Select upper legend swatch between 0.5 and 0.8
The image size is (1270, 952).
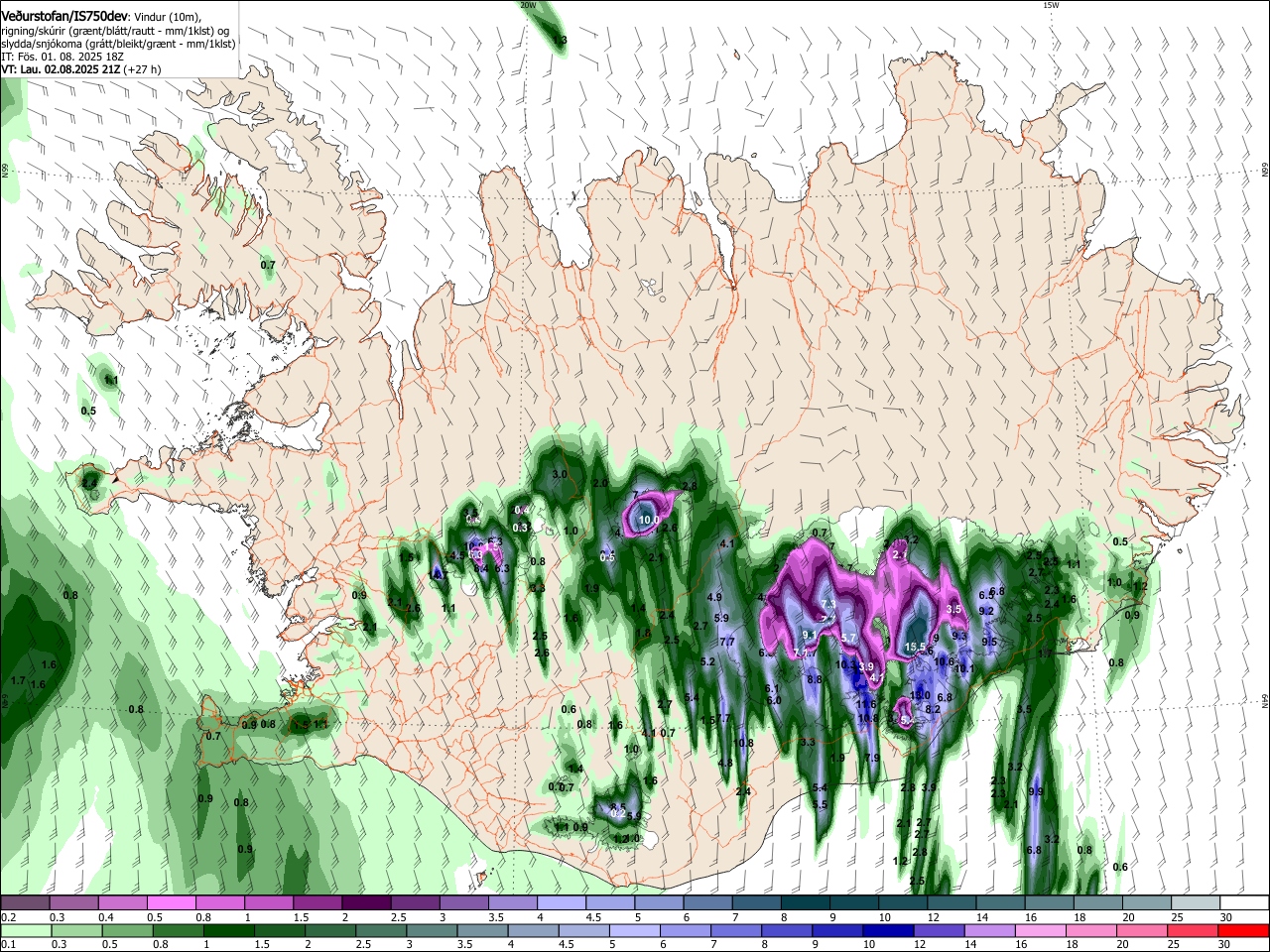pyautogui.click(x=171, y=903)
